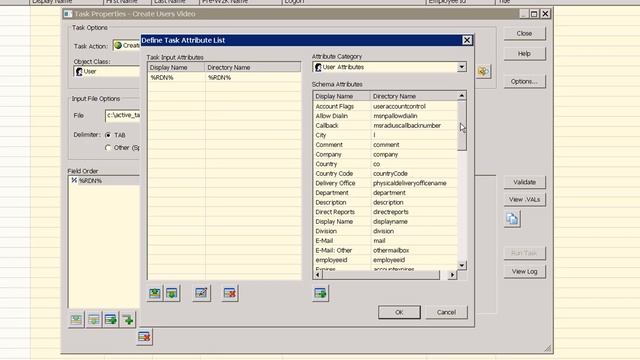Click the icon right of Attribute Category dropdown

click(483, 71)
